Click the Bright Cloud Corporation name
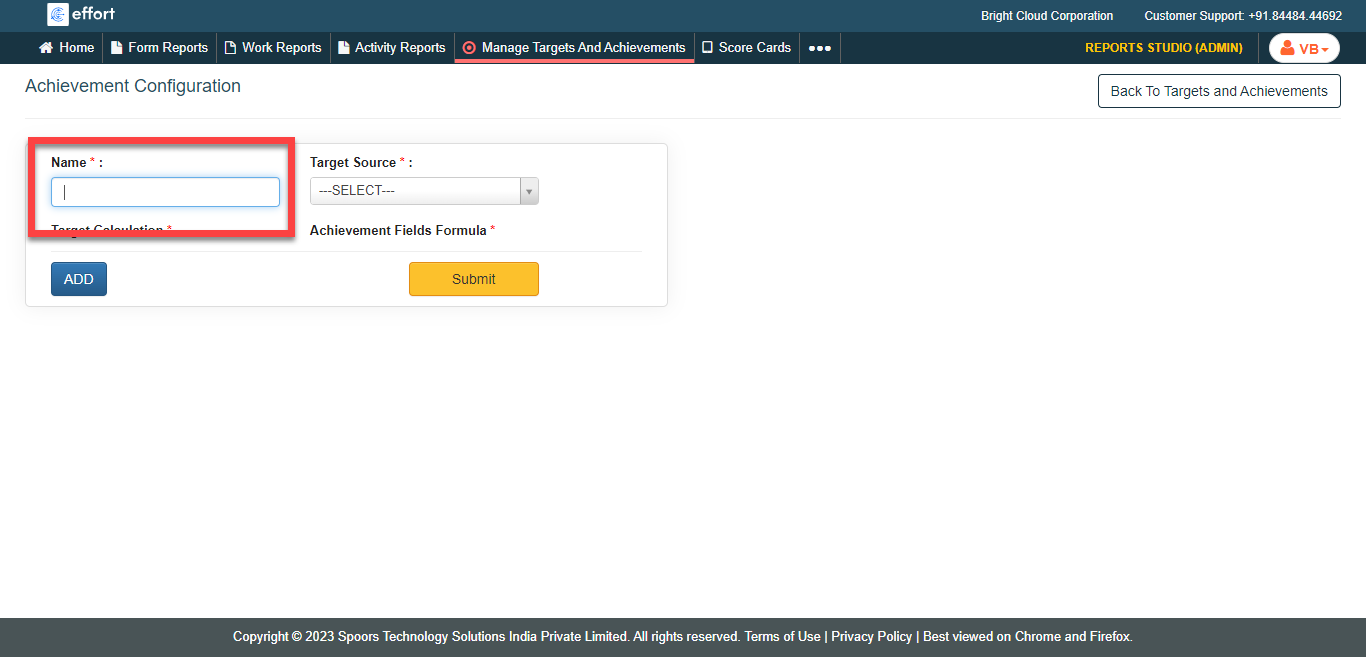 tap(1046, 16)
